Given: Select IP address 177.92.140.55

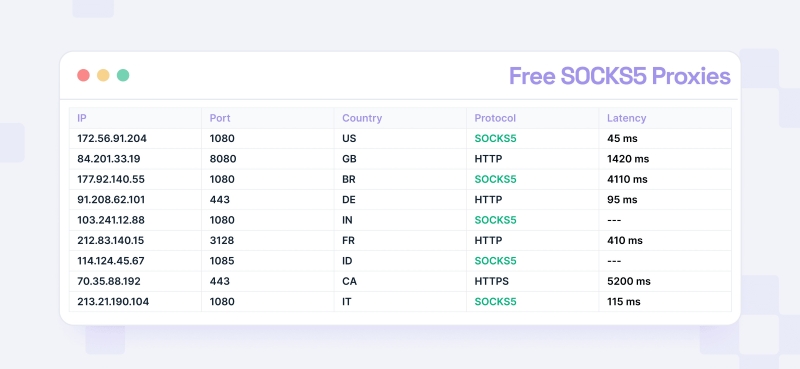Looking at the screenshot, I should (x=111, y=179).
